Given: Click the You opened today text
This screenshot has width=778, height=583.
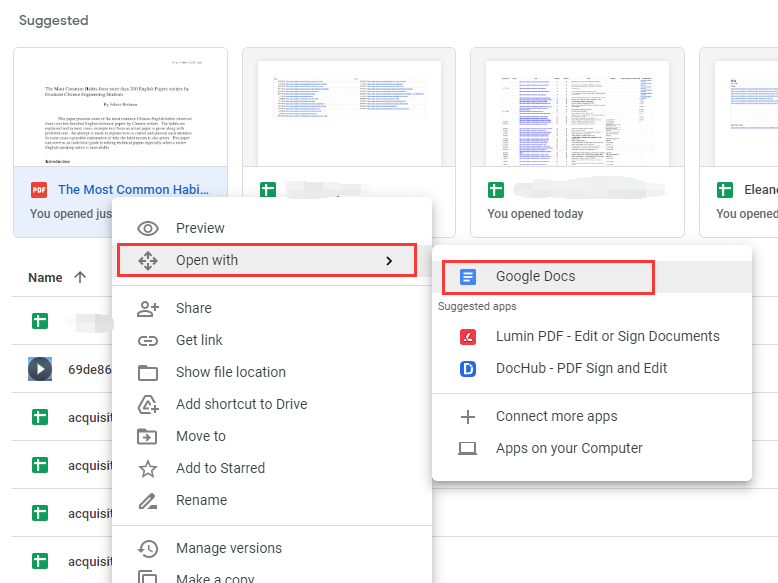Looking at the screenshot, I should pyautogui.click(x=535, y=214).
